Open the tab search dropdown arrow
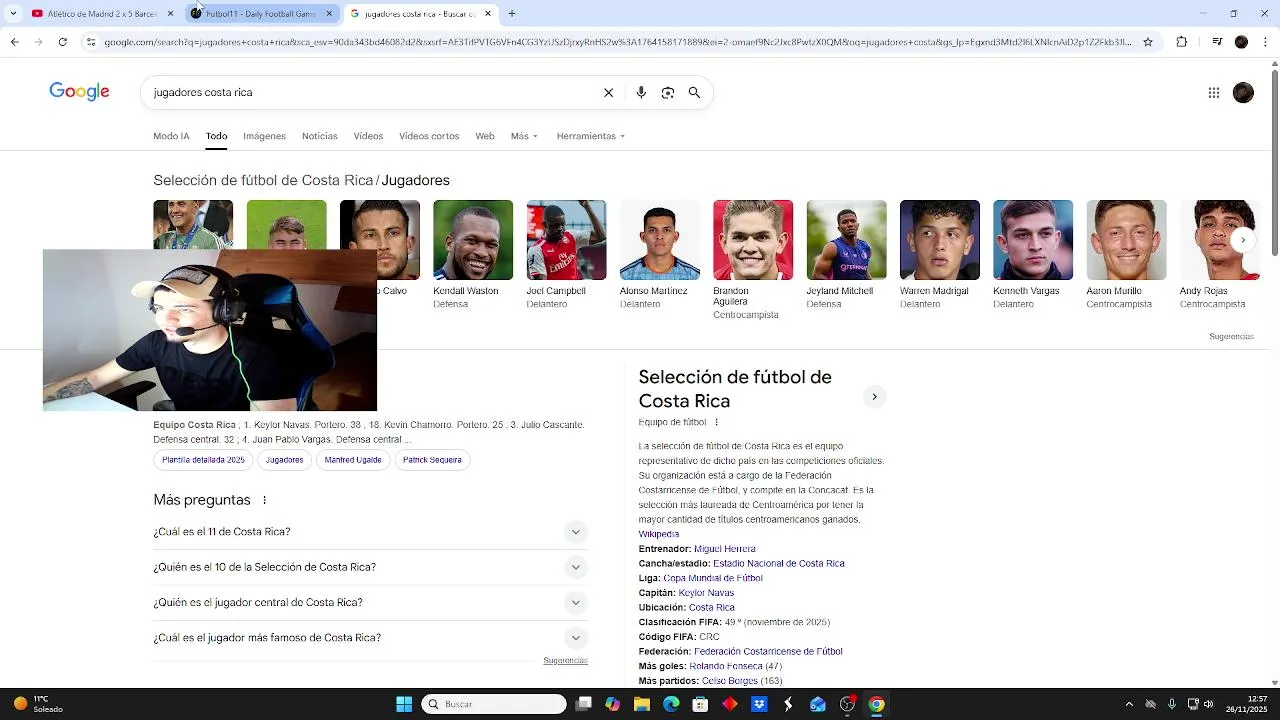Viewport: 1280px width, 720px height. coord(14,14)
